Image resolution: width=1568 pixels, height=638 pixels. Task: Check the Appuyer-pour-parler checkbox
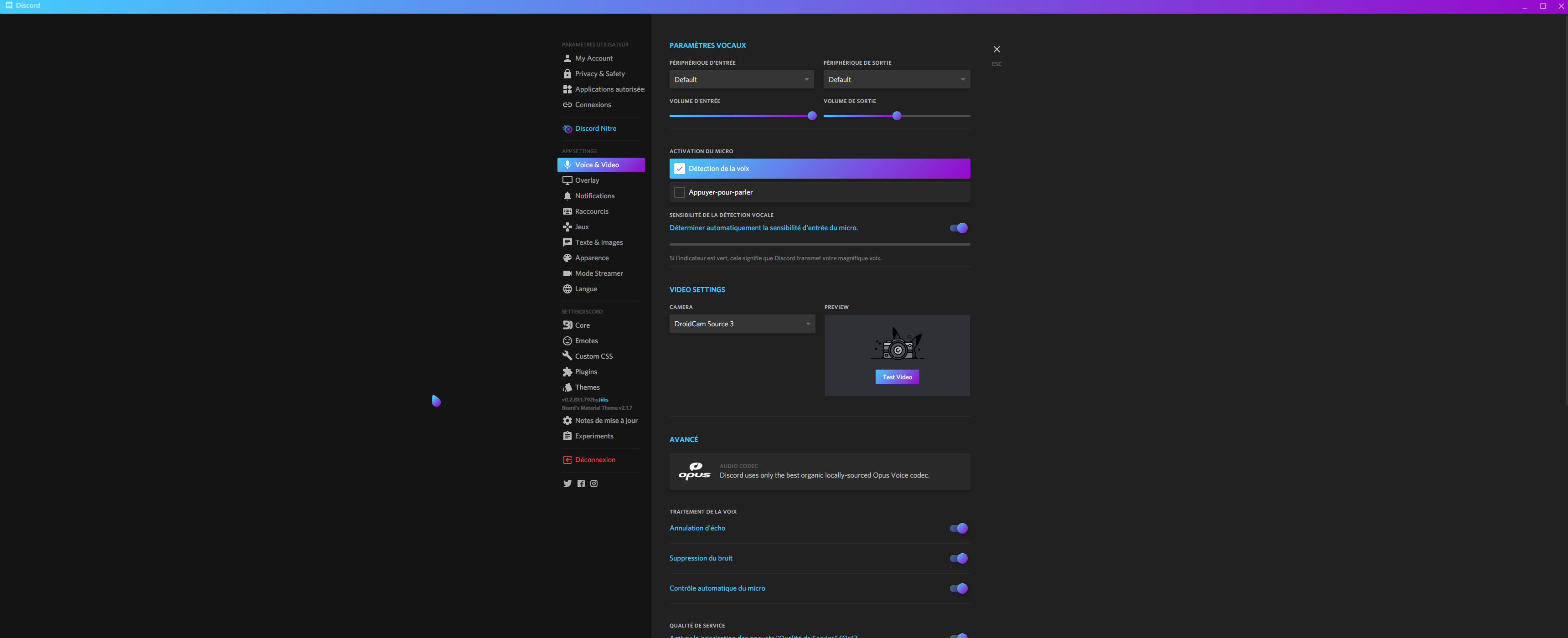point(679,192)
